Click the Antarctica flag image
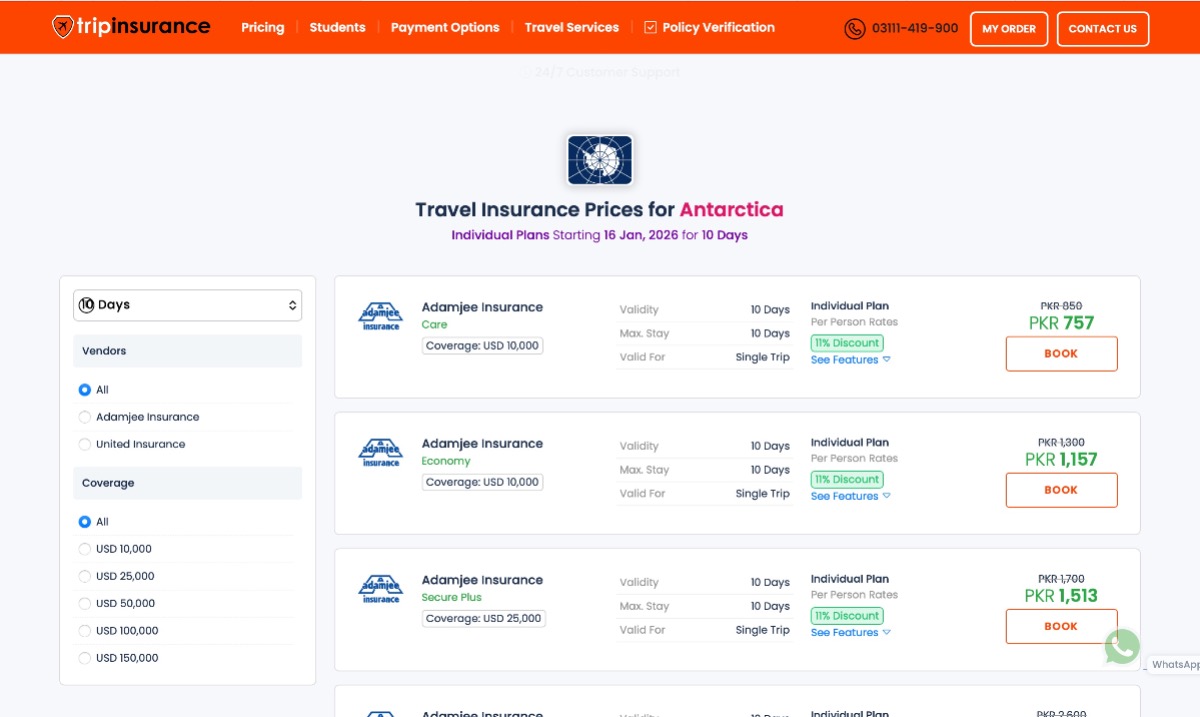The height and width of the screenshot is (717, 1200). (x=600, y=160)
